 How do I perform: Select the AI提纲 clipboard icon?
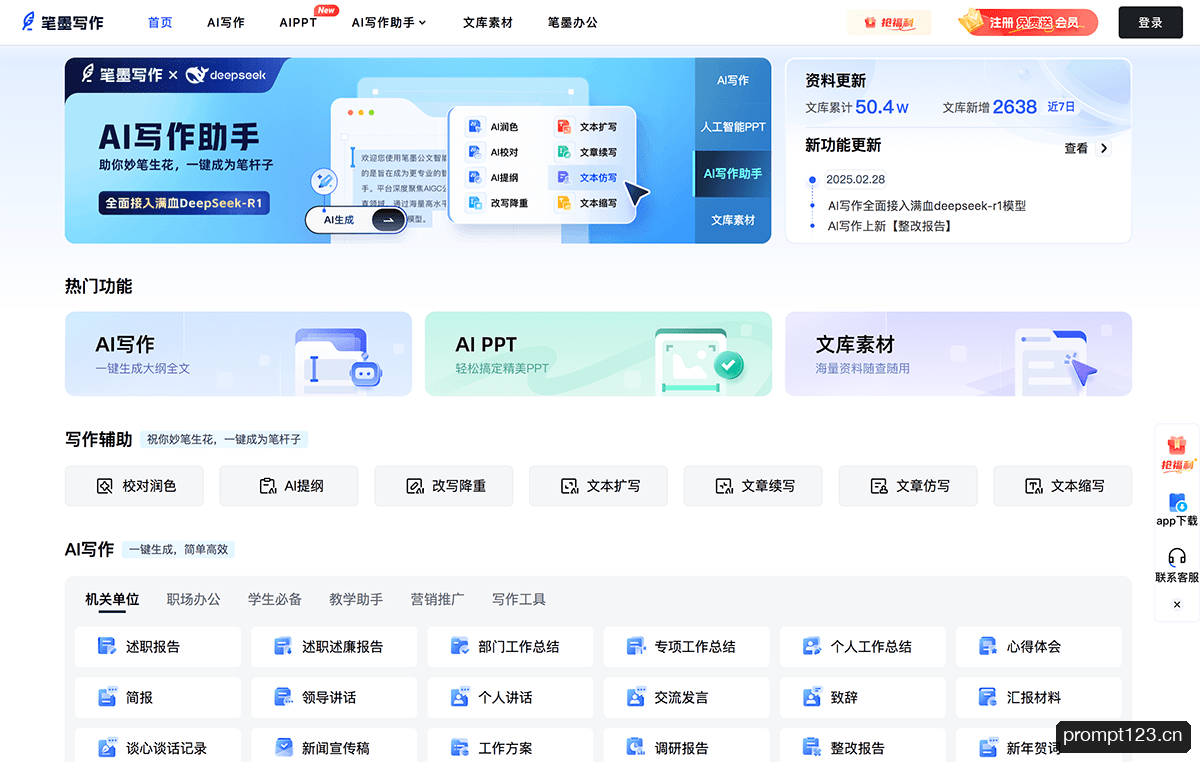(267, 486)
